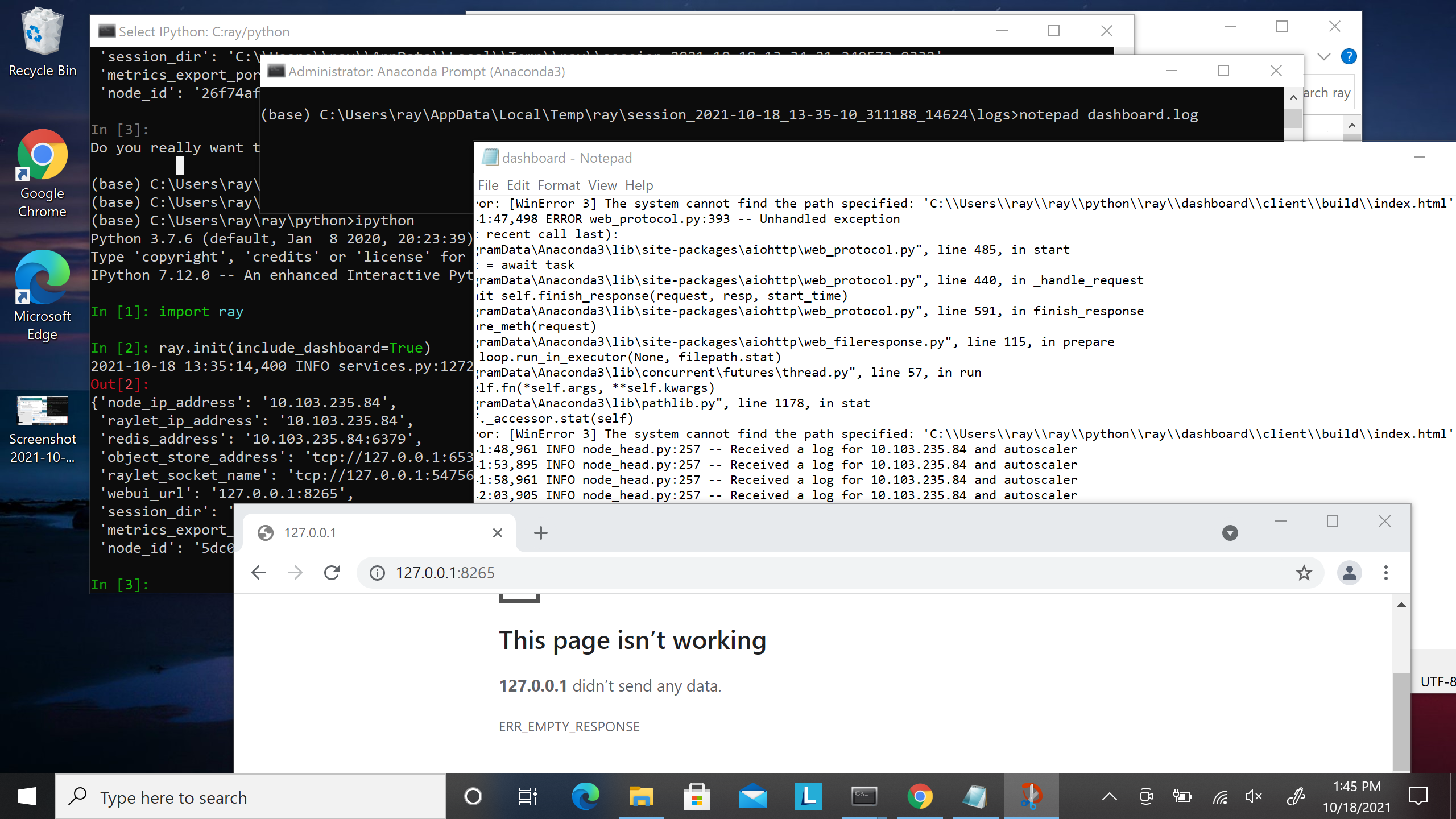The image size is (1456, 819).
Task: Open Edge from the taskbar
Action: [585, 797]
